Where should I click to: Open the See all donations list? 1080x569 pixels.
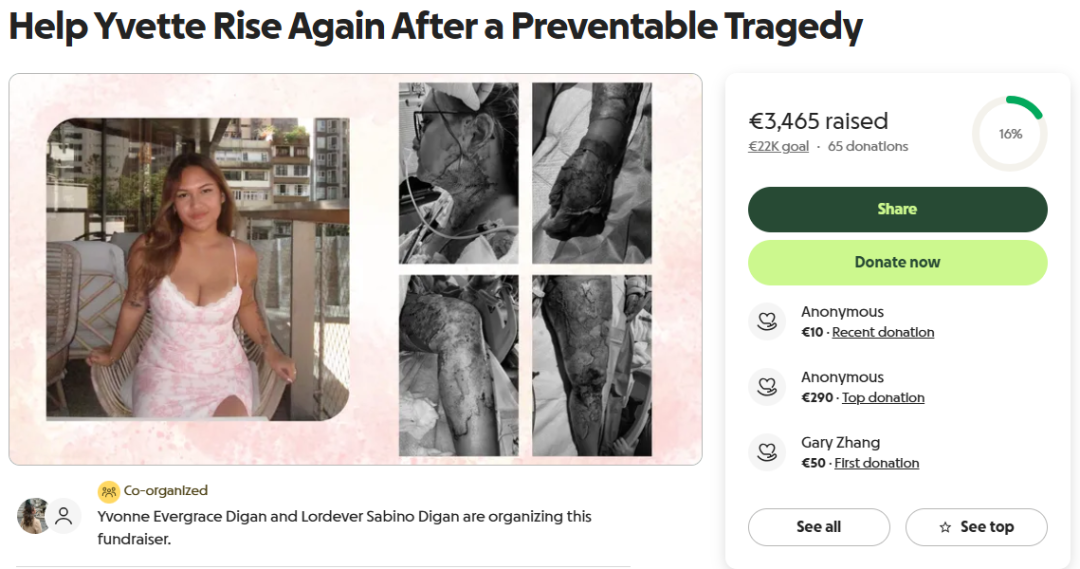tap(819, 527)
